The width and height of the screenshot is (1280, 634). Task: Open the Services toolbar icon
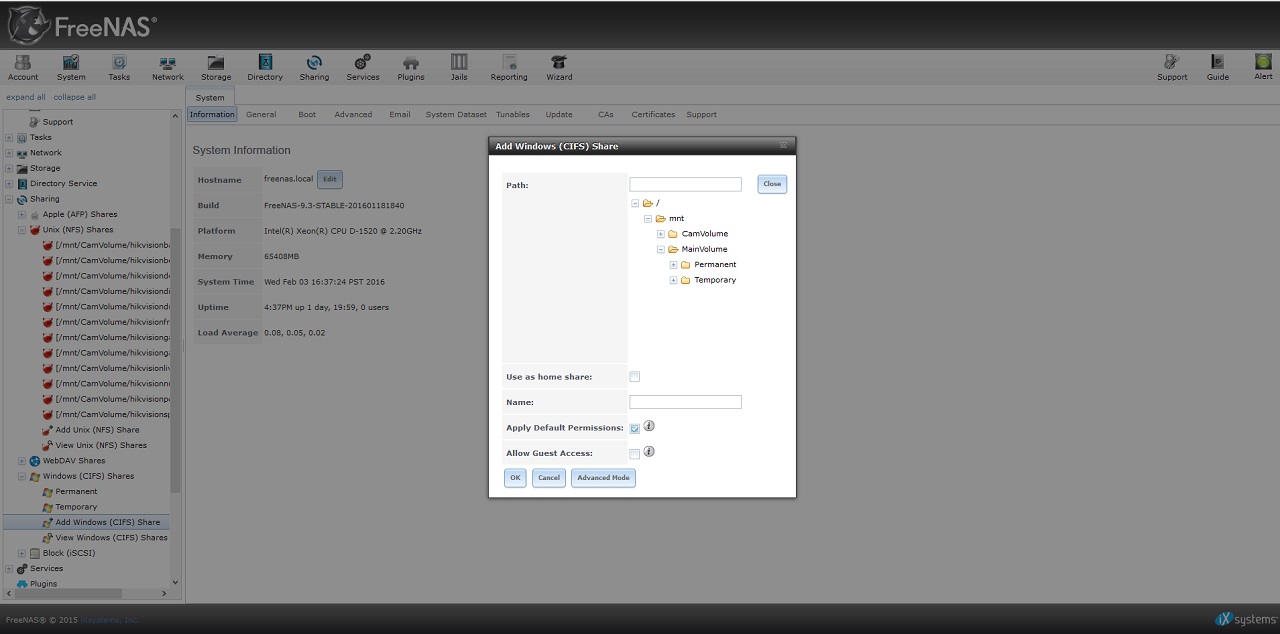(363, 67)
